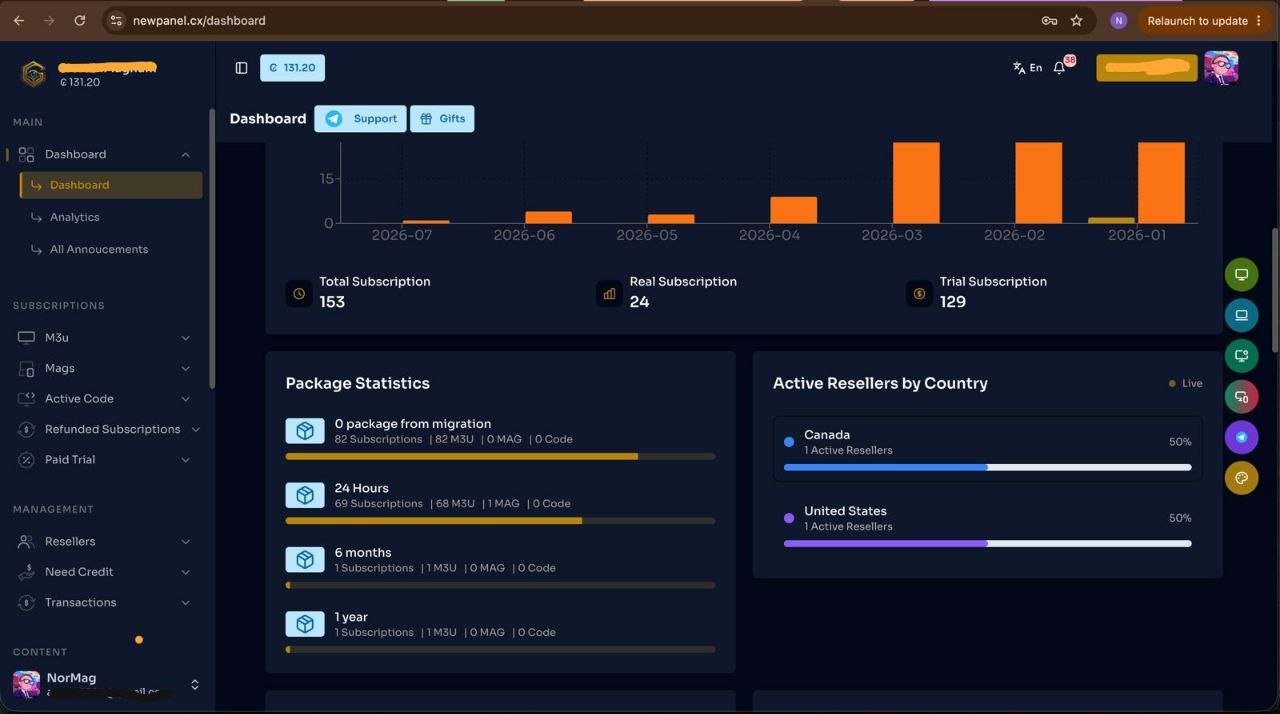Open Chrome's three-dot menu

coord(1258,20)
